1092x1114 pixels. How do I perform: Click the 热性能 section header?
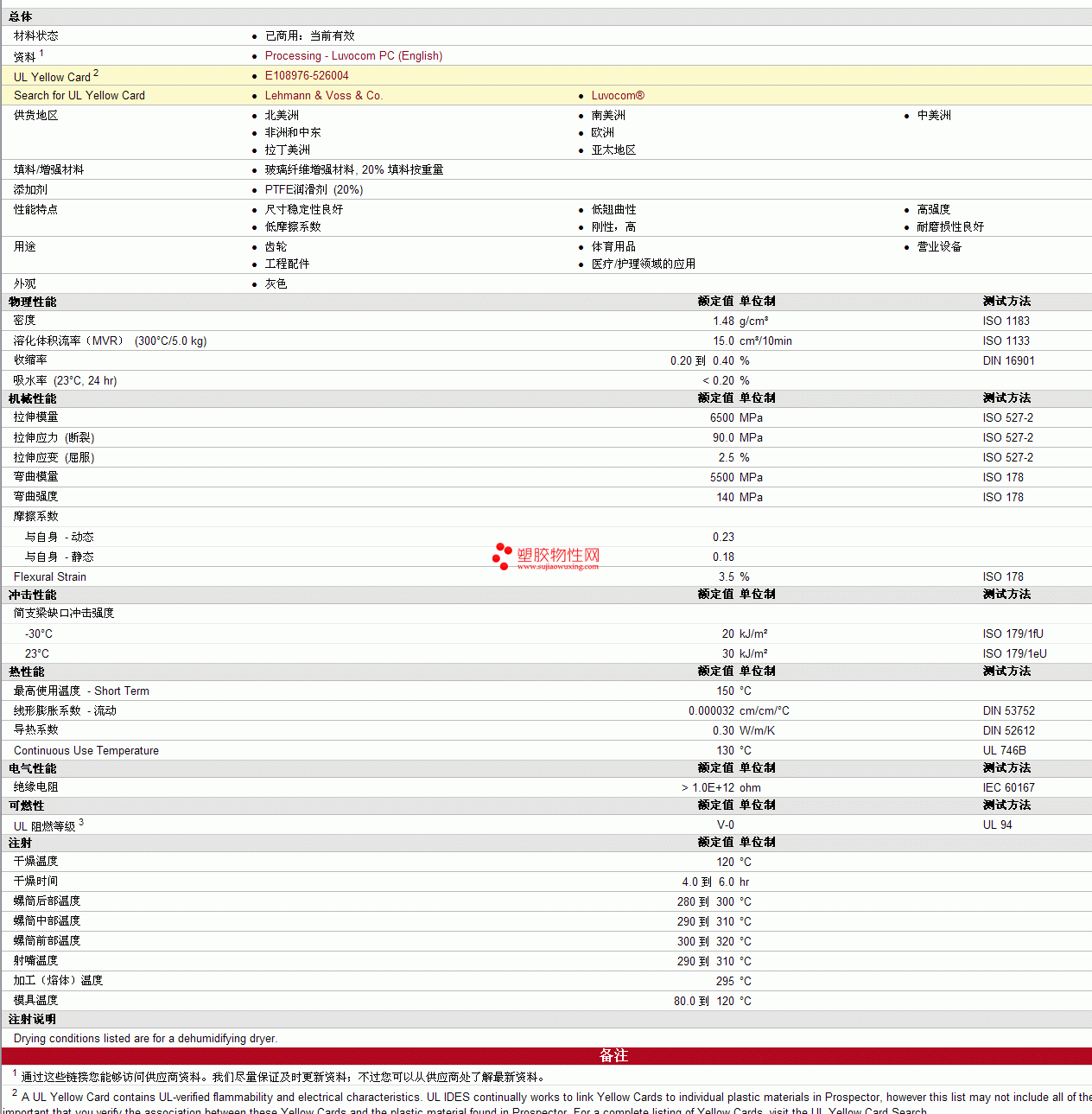[x=27, y=672]
